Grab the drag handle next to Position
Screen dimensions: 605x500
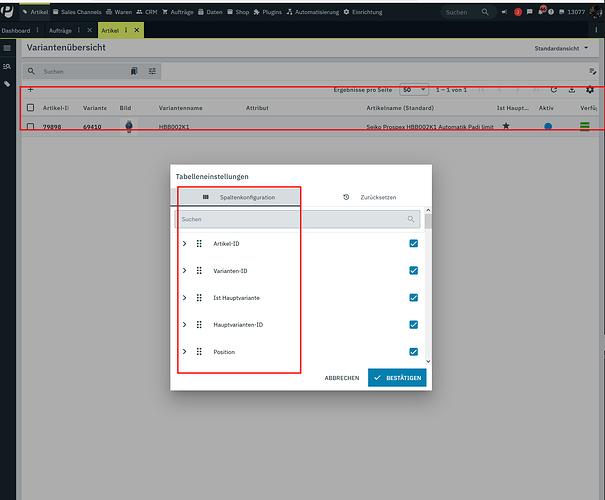(x=199, y=351)
